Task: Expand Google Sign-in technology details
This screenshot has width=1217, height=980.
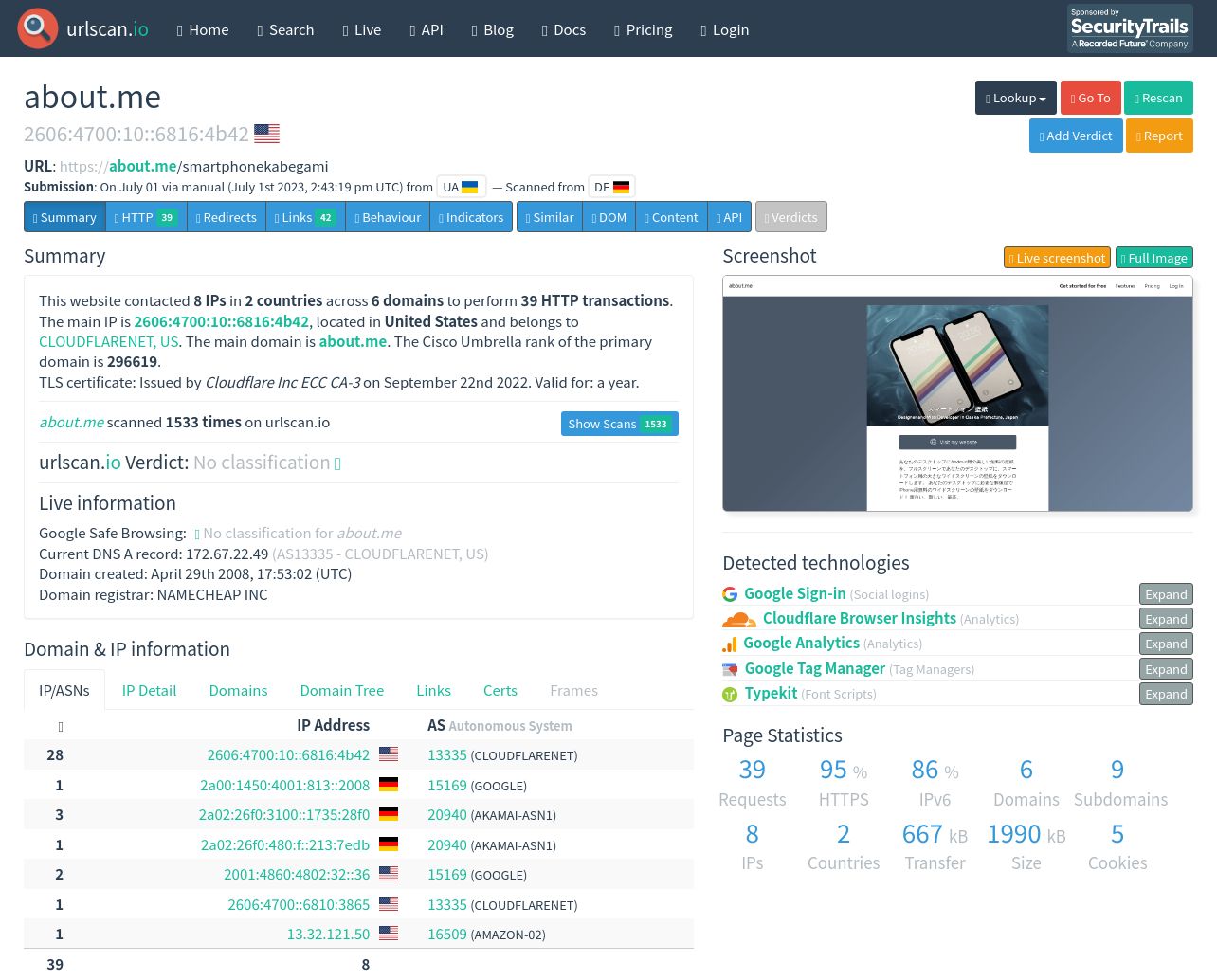Action: pyautogui.click(x=1166, y=594)
